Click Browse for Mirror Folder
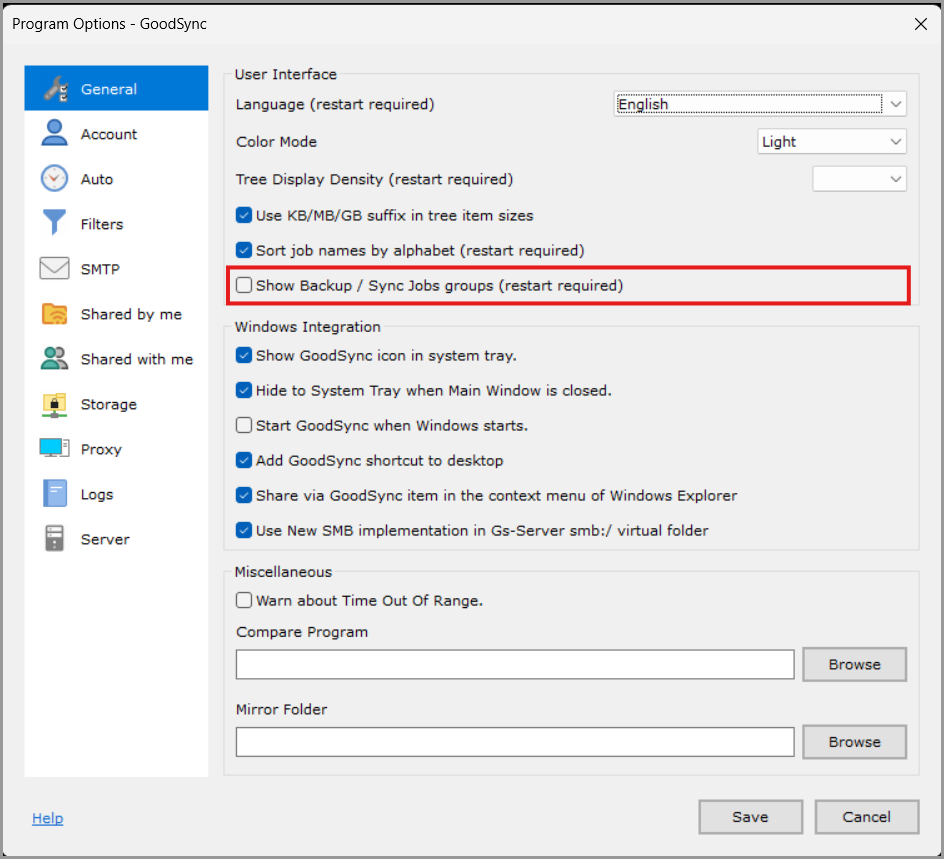The height and width of the screenshot is (859, 944). pos(854,742)
